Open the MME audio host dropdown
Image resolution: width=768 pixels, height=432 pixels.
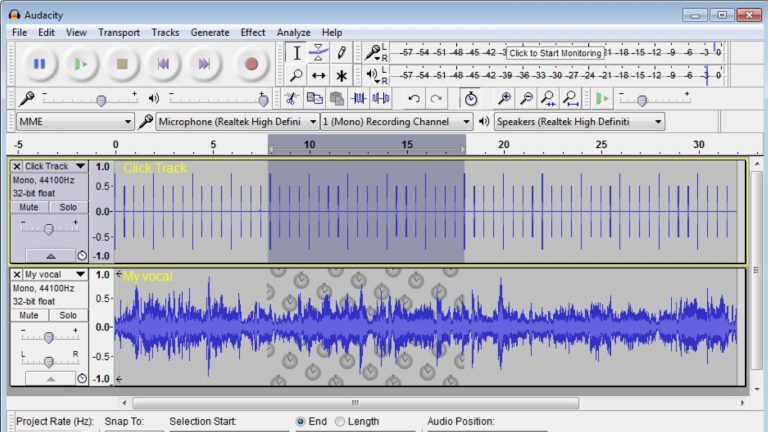[75, 121]
